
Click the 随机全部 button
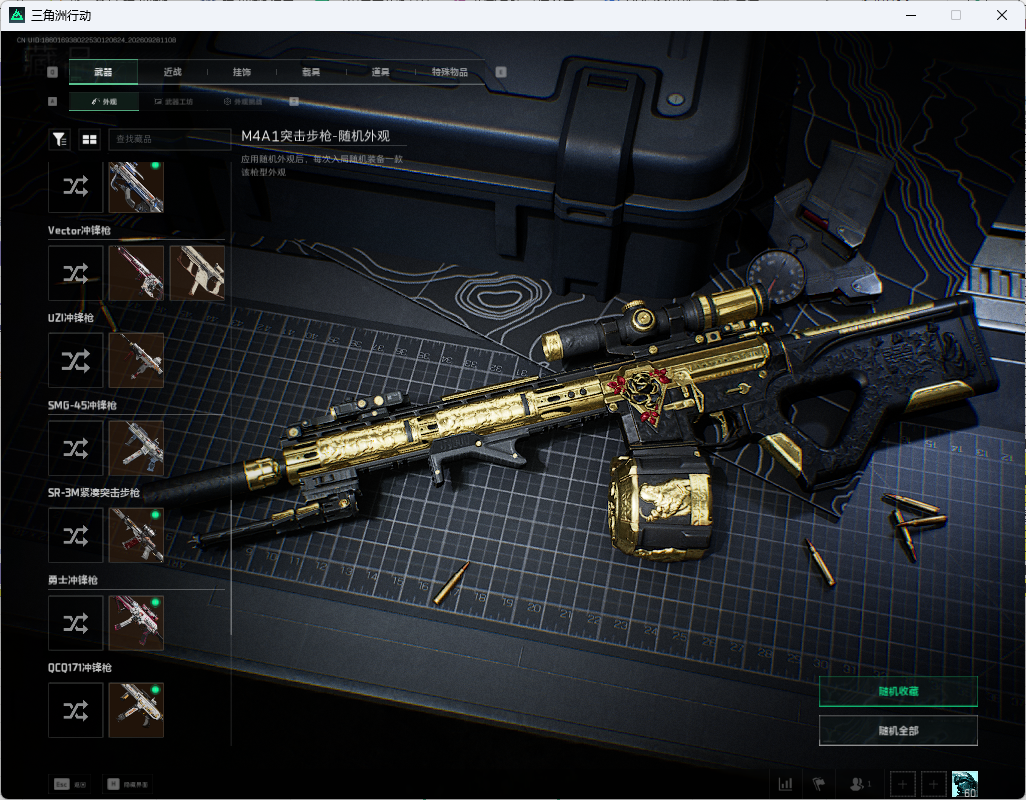[898, 731]
